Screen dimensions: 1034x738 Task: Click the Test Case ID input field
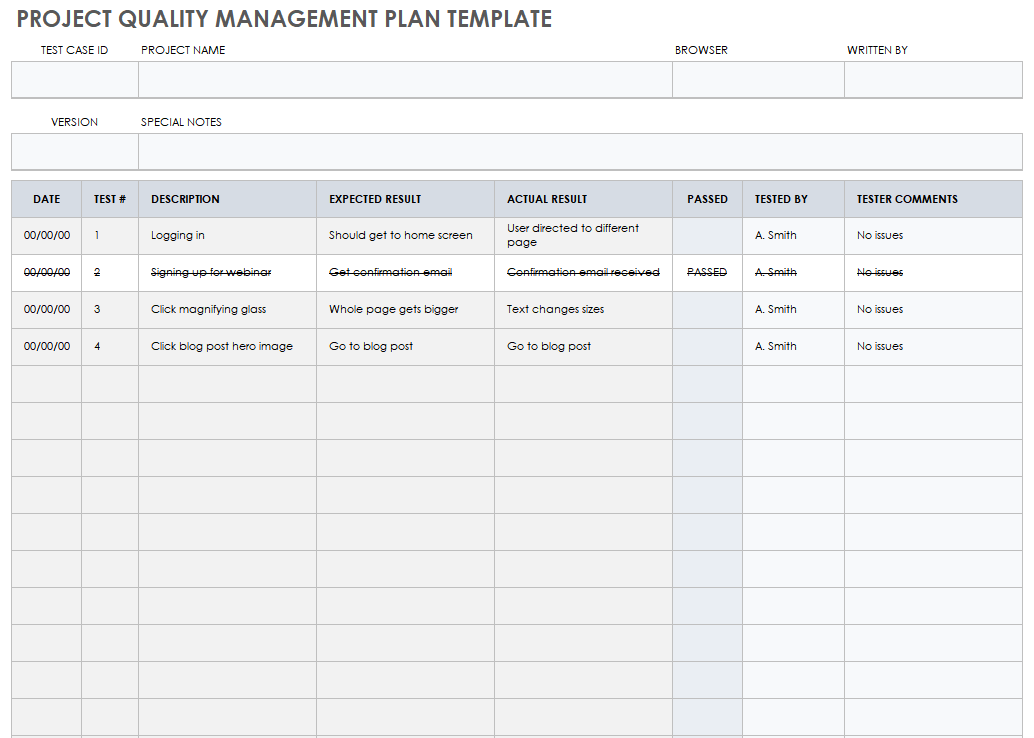75,80
